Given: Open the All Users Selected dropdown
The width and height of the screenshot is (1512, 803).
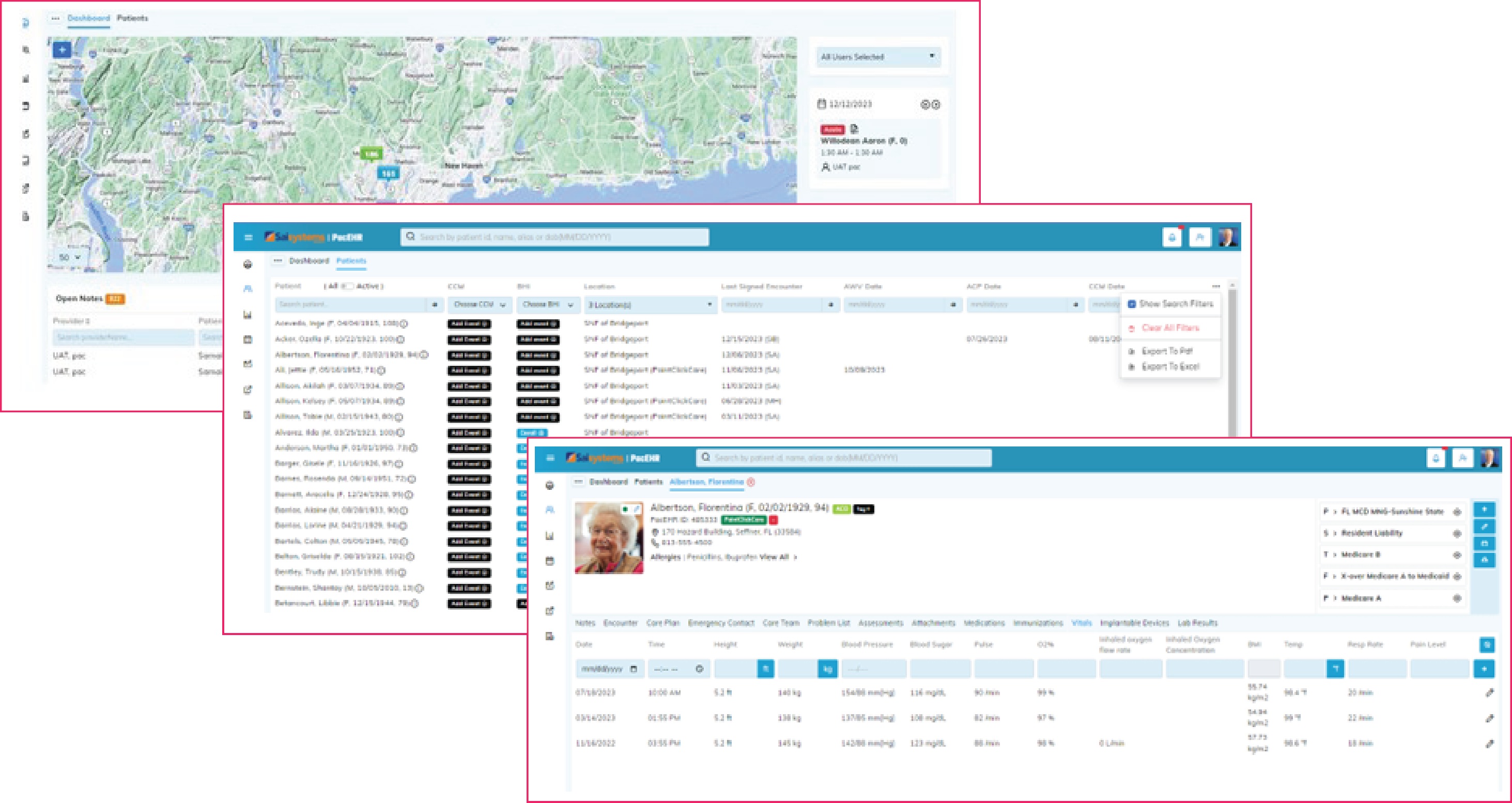Looking at the screenshot, I should pyautogui.click(x=878, y=57).
